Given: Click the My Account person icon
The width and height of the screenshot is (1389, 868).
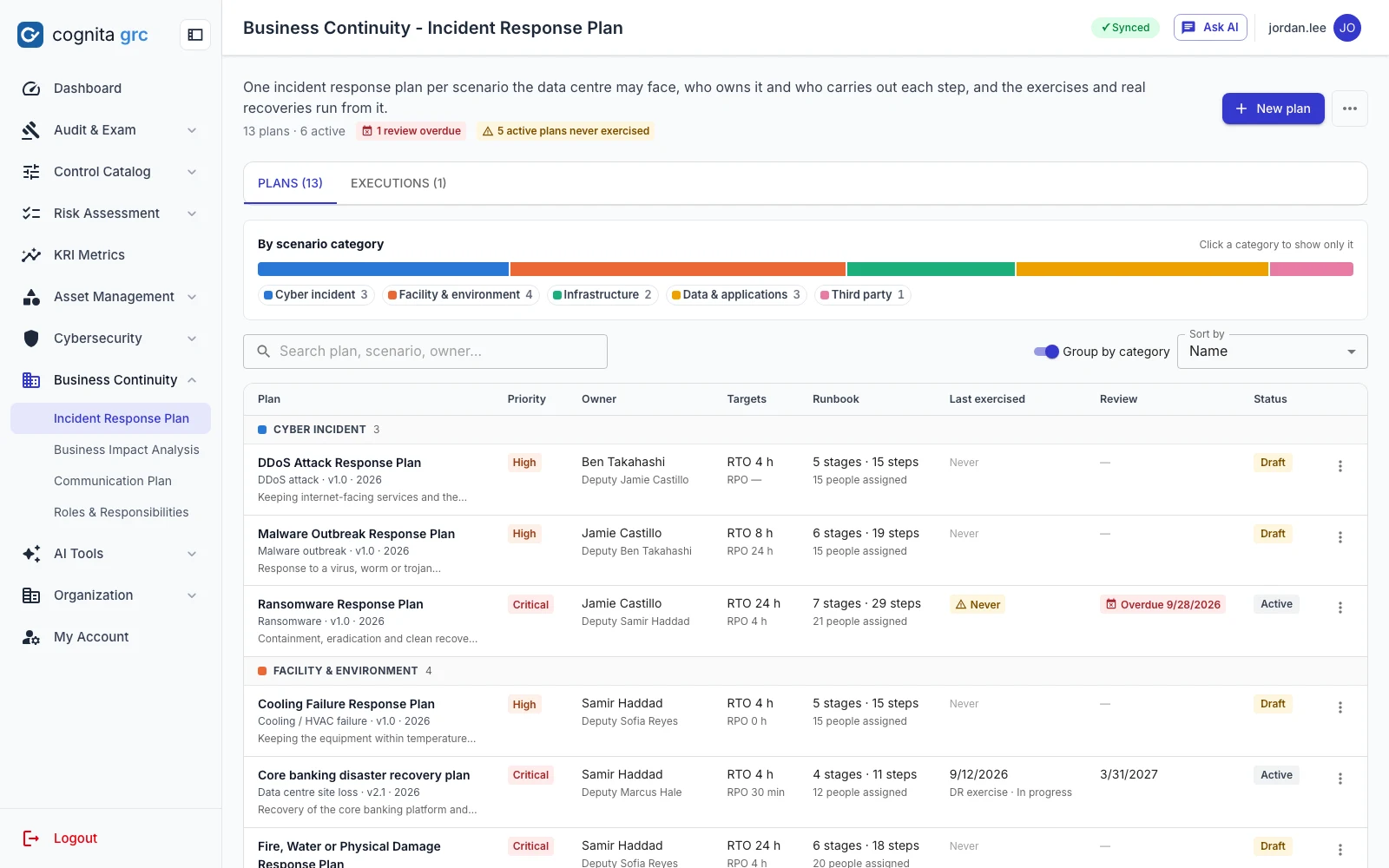Looking at the screenshot, I should [31, 637].
